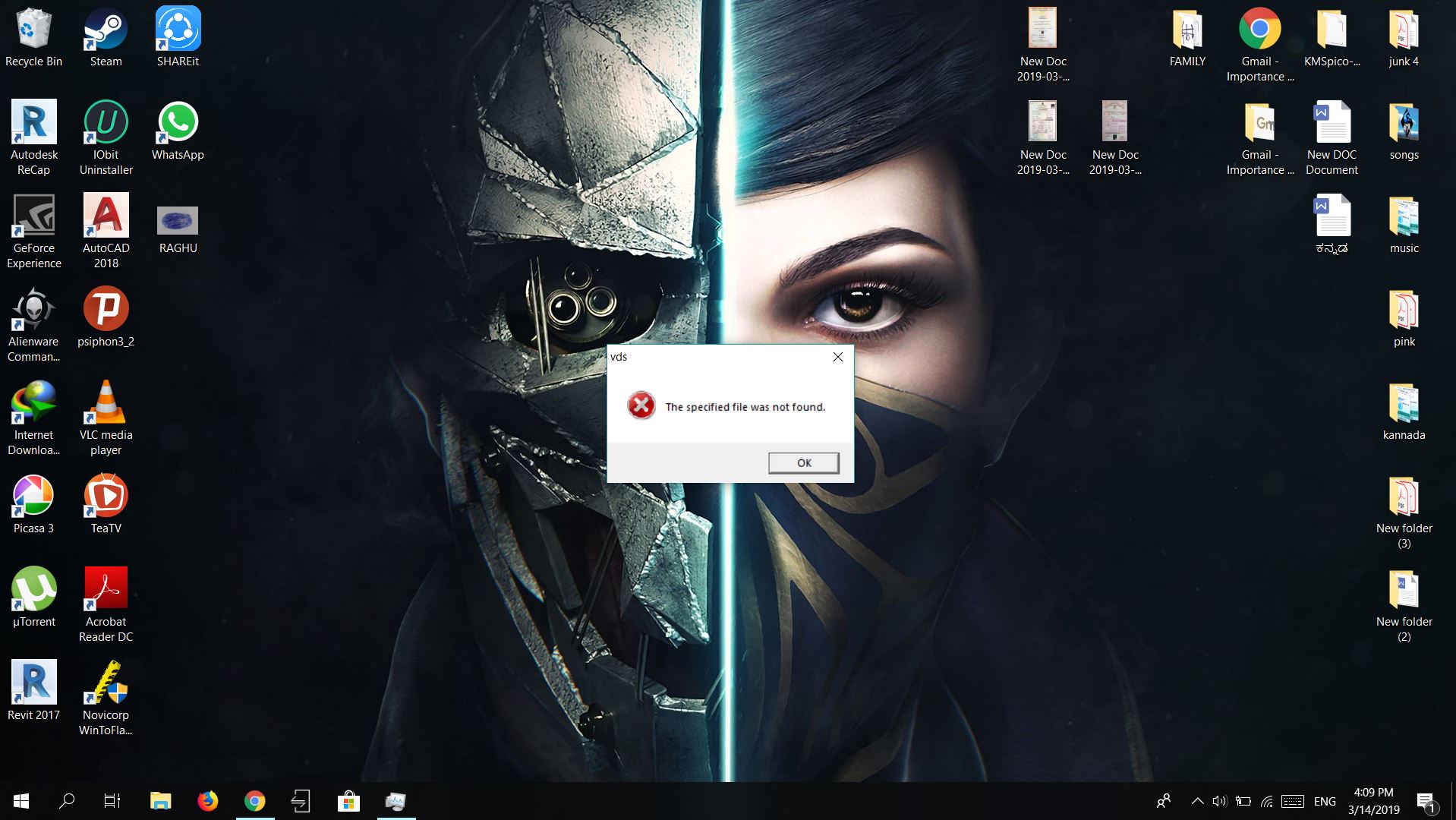Select the pink folder

1404,318
